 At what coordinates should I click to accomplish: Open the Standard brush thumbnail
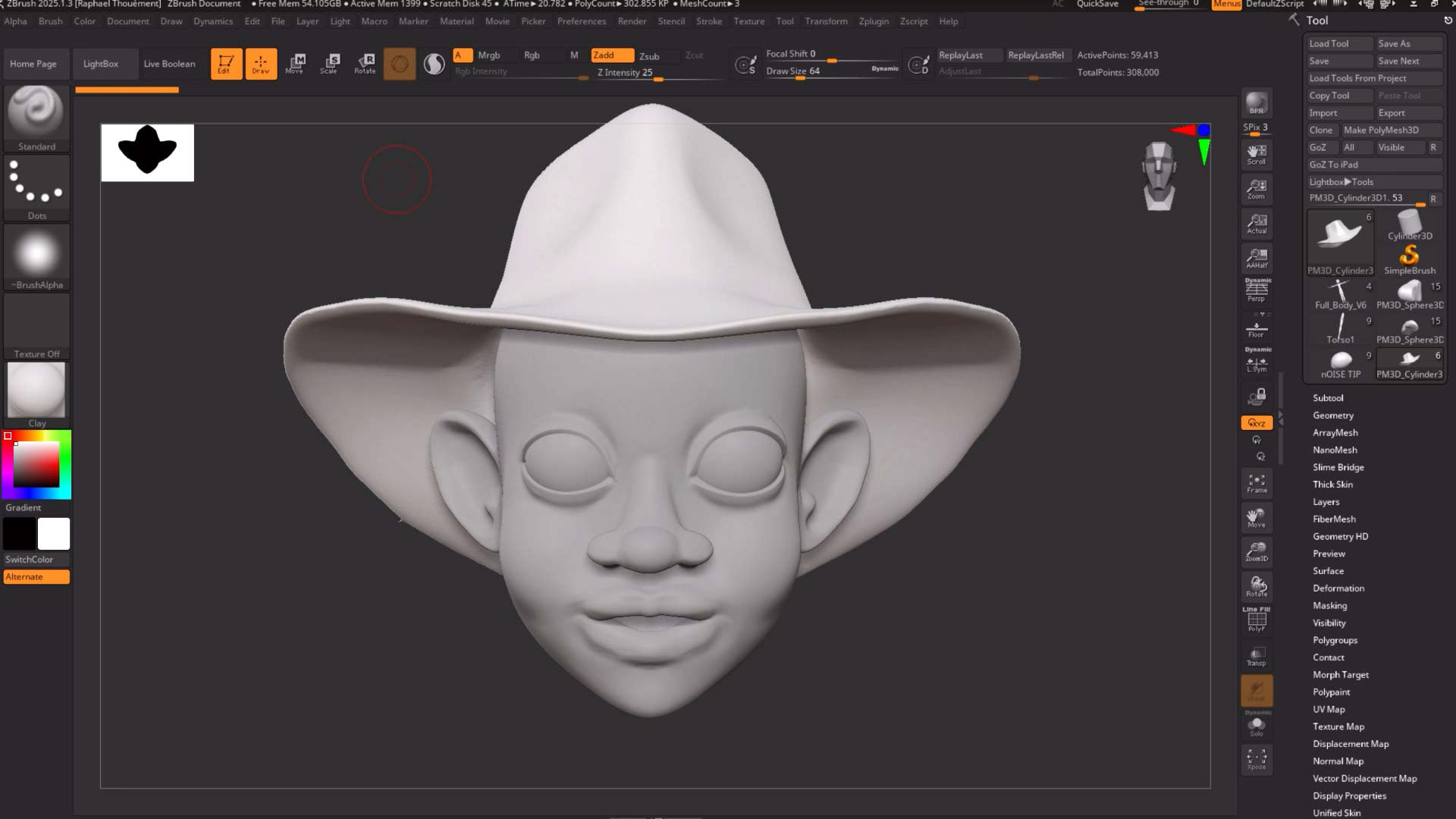point(36,111)
